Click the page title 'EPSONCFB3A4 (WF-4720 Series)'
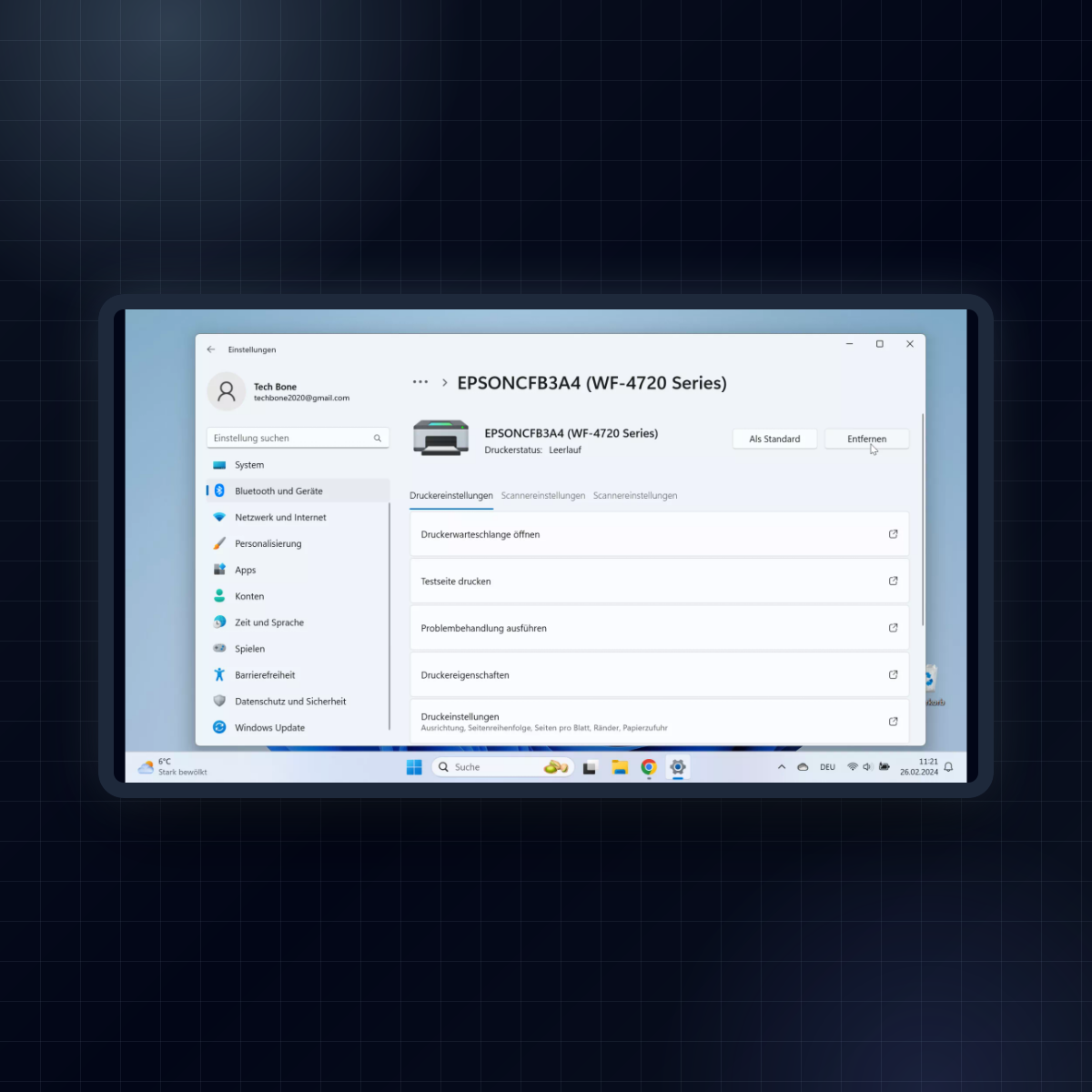 click(591, 383)
